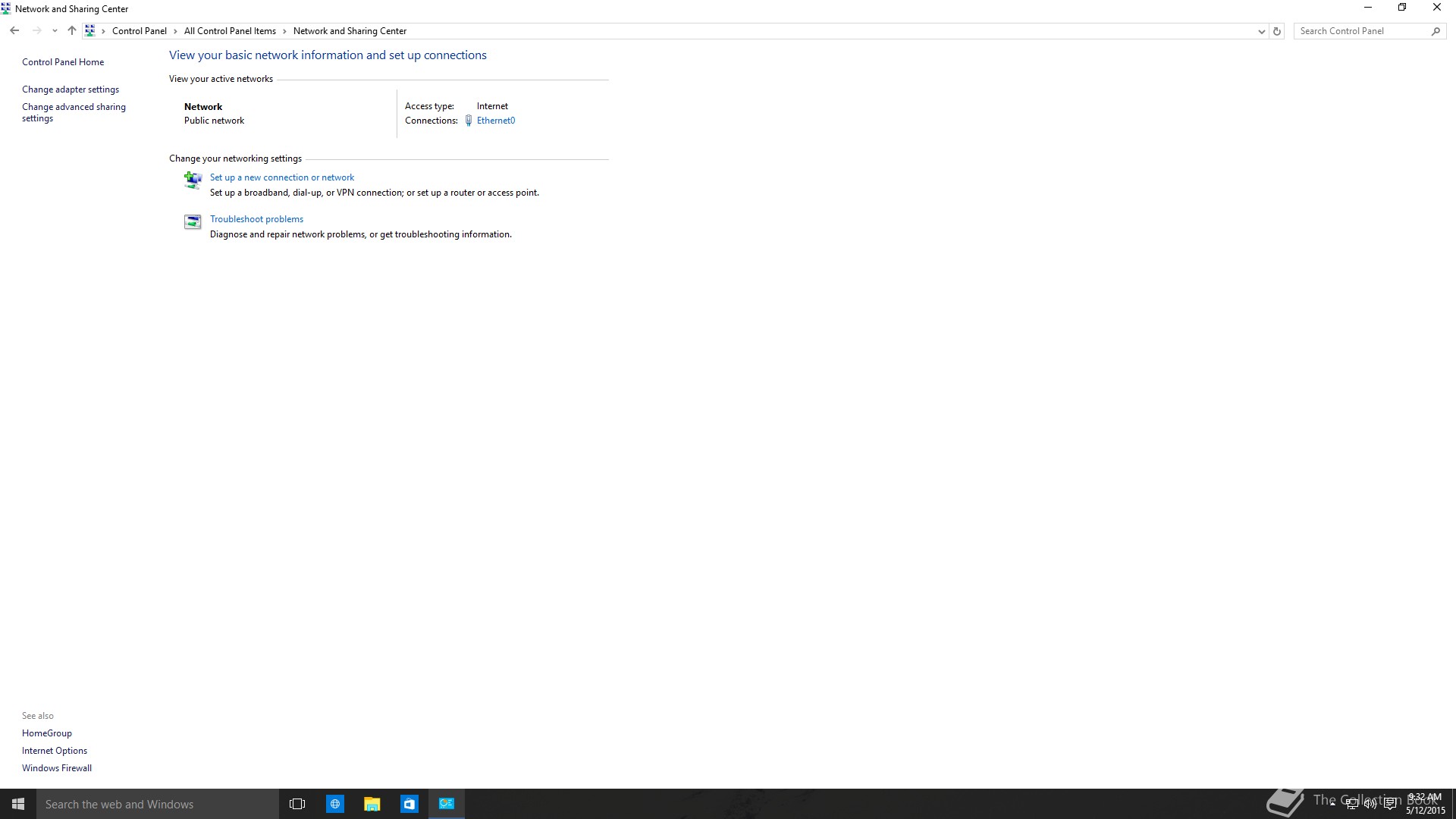Show hidden tray icons arrow
The width and height of the screenshot is (1456, 819).
1332,804
